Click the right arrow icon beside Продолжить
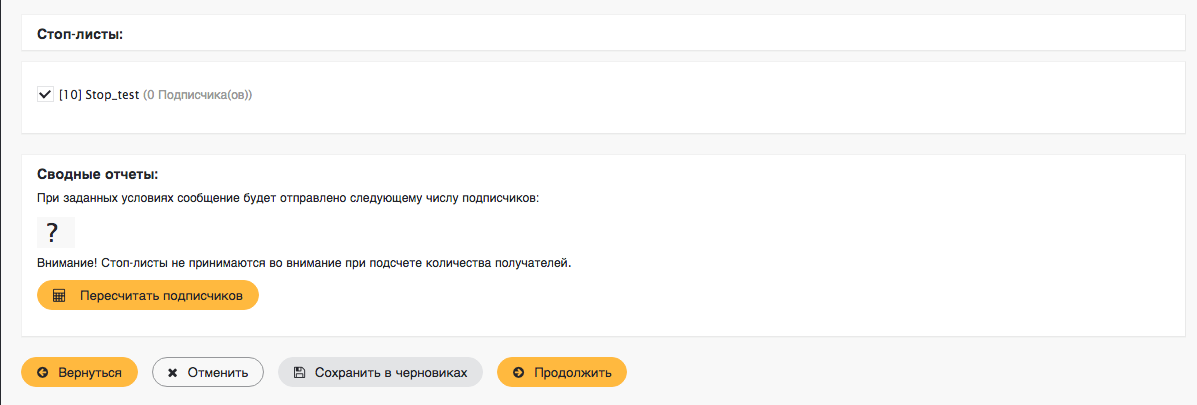Image resolution: width=1197 pixels, height=405 pixels. 518,372
